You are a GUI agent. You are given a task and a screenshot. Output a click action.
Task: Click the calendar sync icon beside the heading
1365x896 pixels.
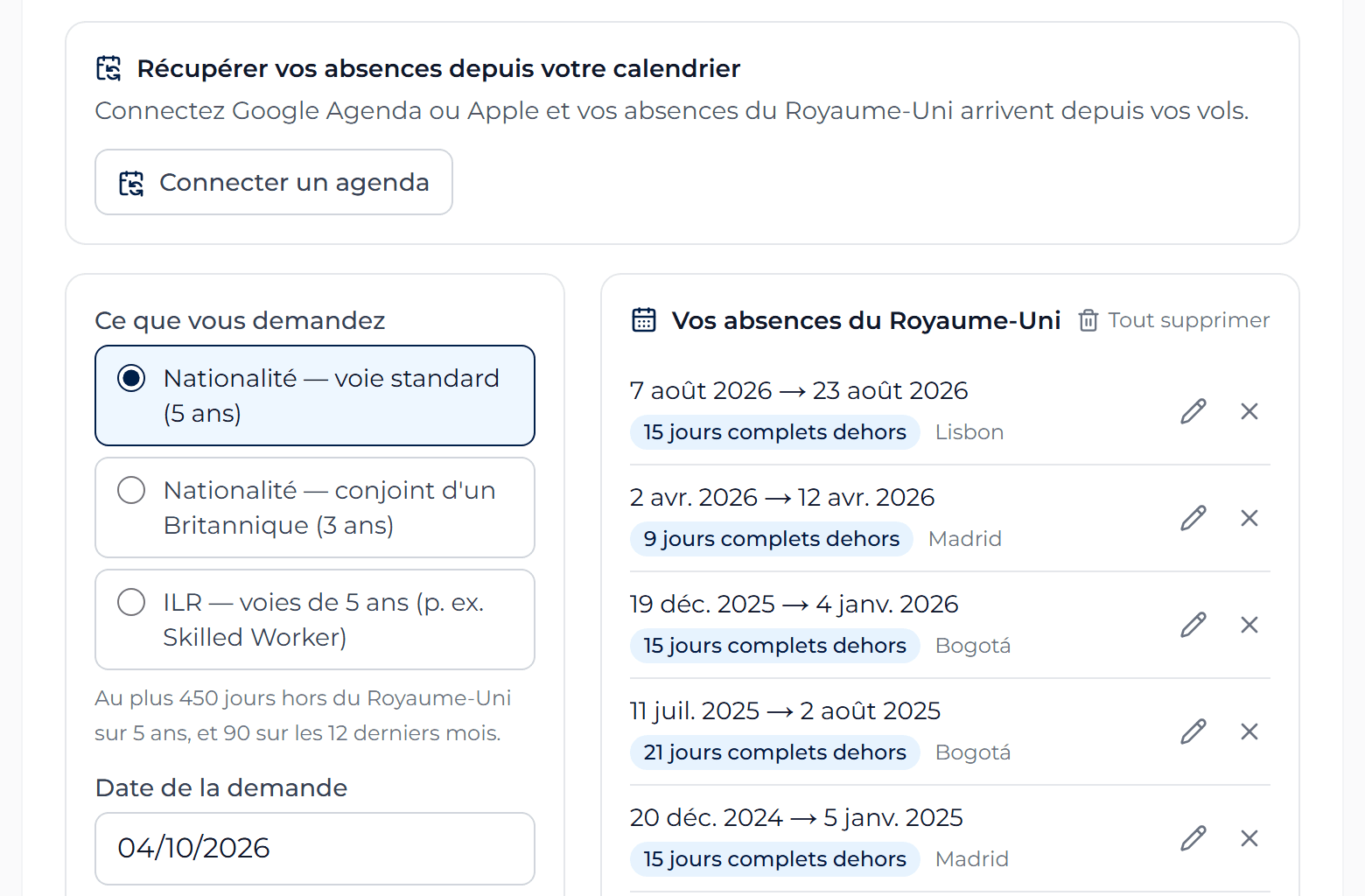coord(108,68)
